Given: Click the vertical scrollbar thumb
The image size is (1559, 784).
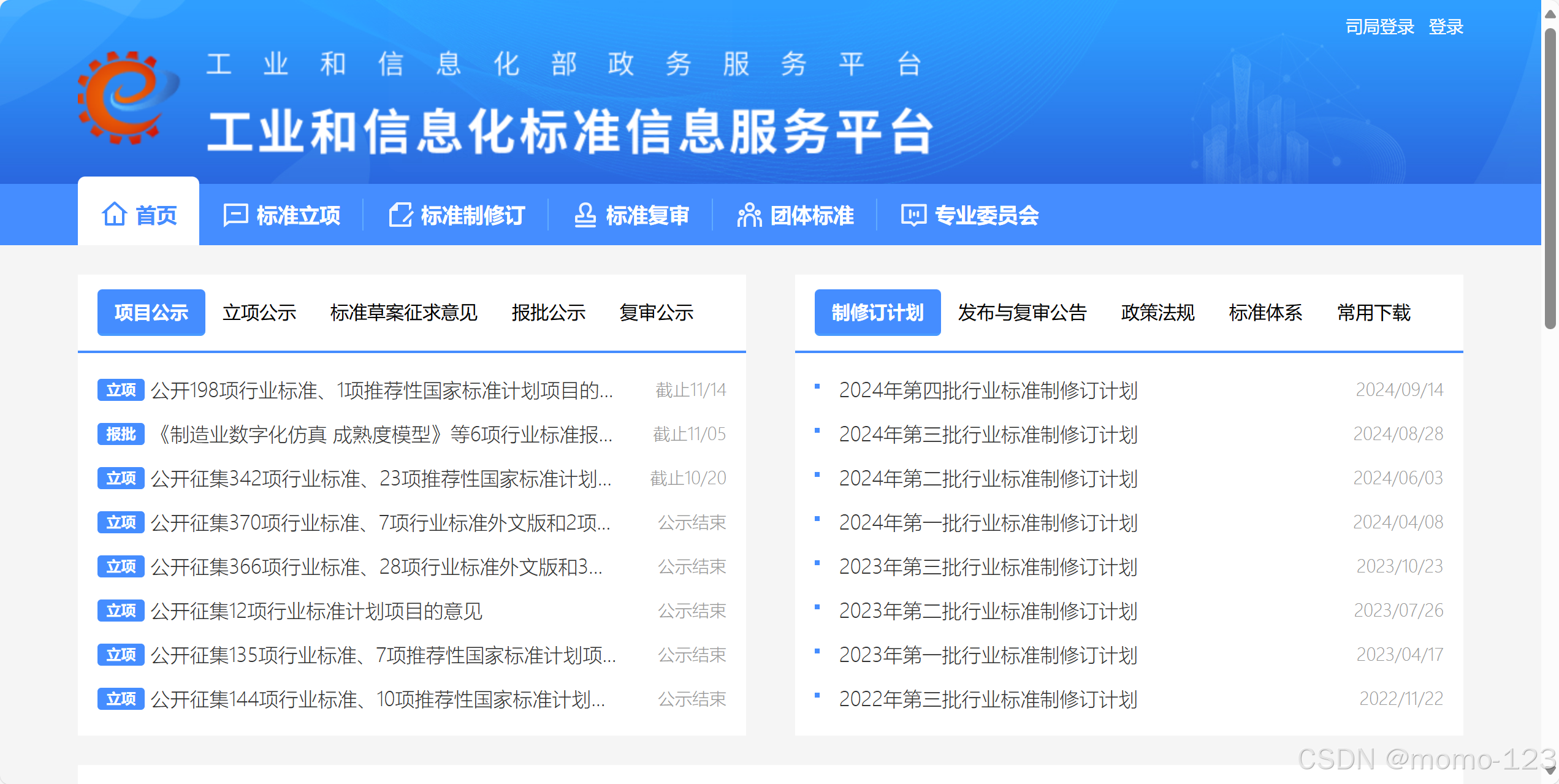Looking at the screenshot, I should pyautogui.click(x=1550, y=178).
